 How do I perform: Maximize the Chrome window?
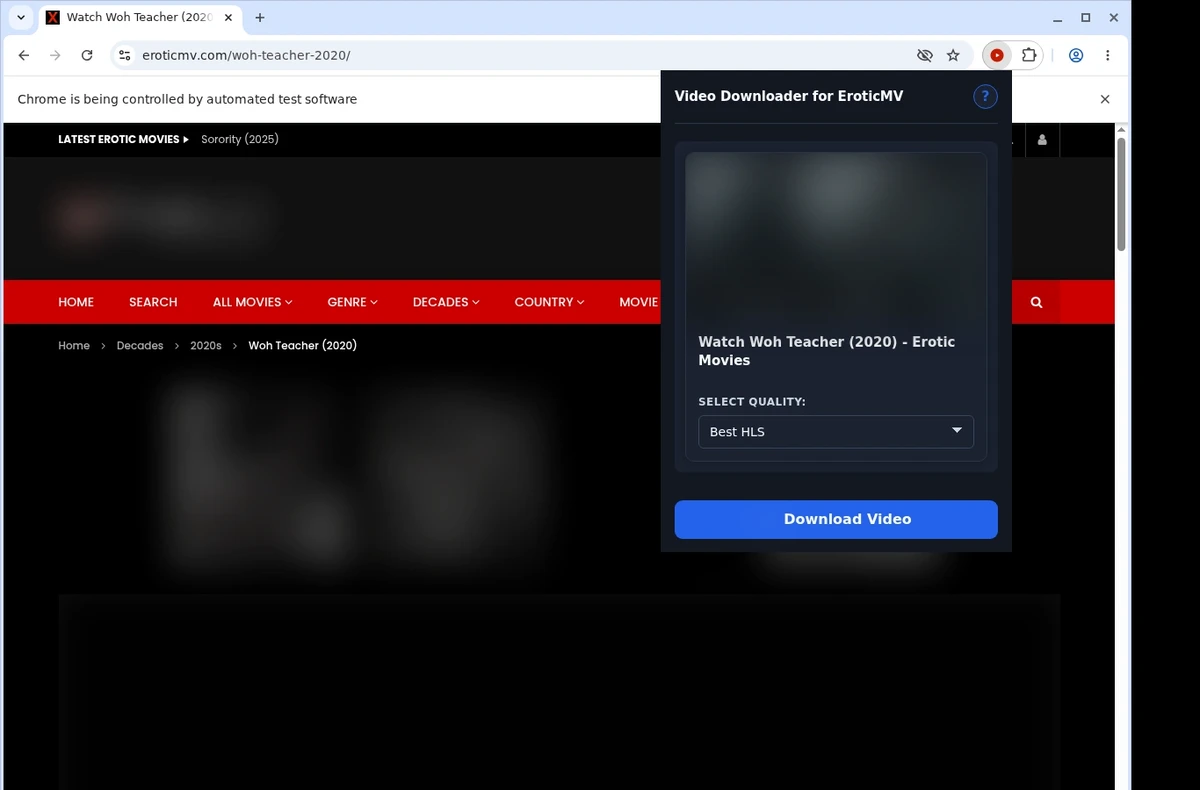(1086, 18)
